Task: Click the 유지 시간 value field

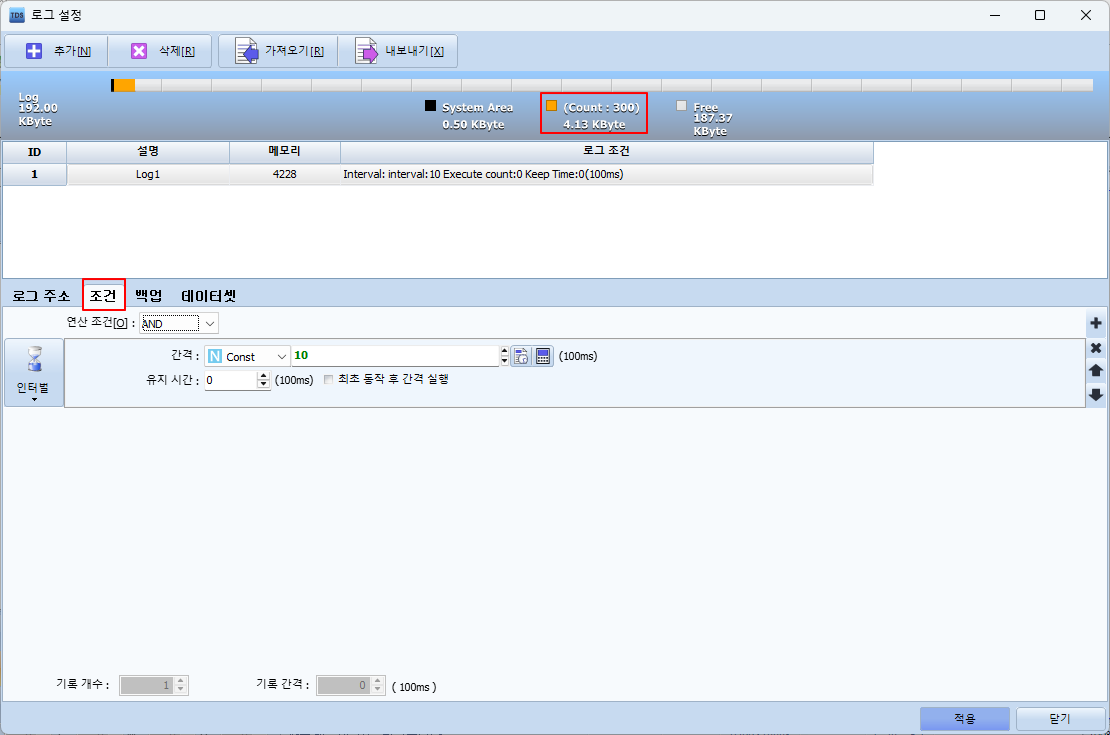Action: click(x=231, y=380)
